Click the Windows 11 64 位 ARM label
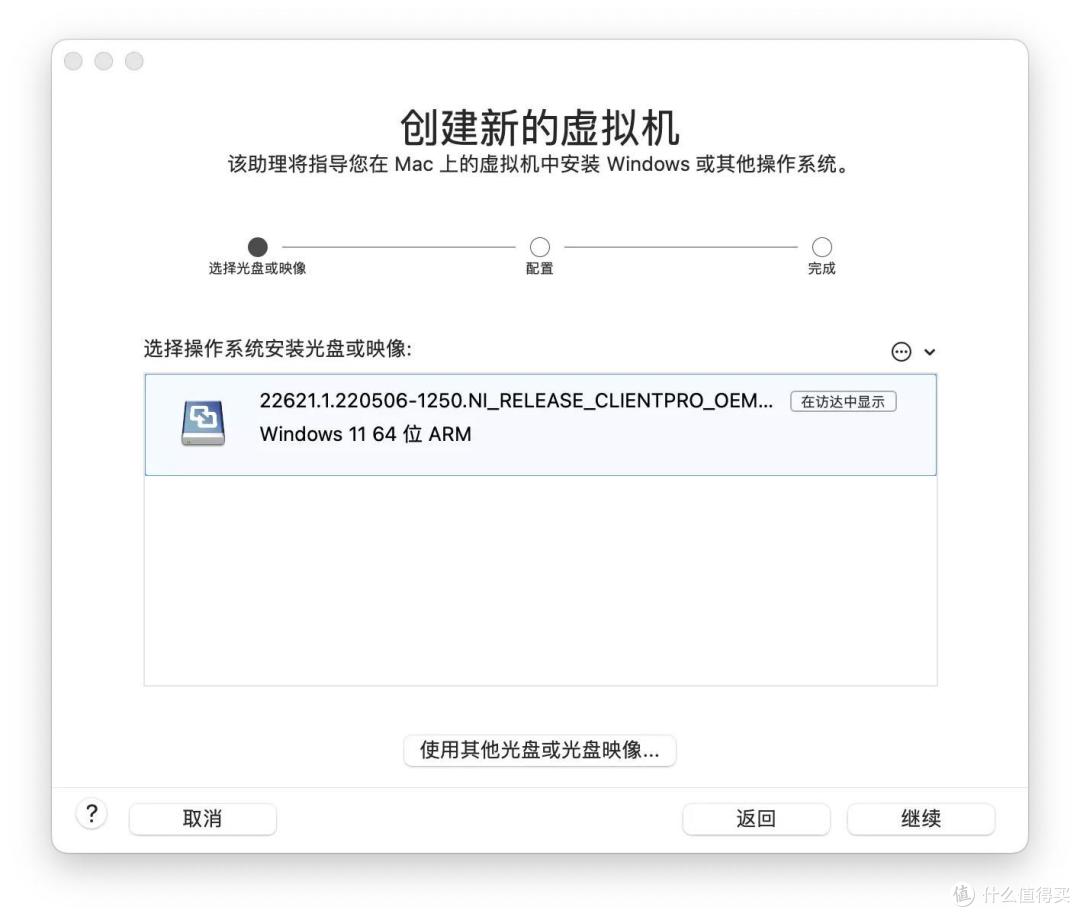 coord(366,434)
